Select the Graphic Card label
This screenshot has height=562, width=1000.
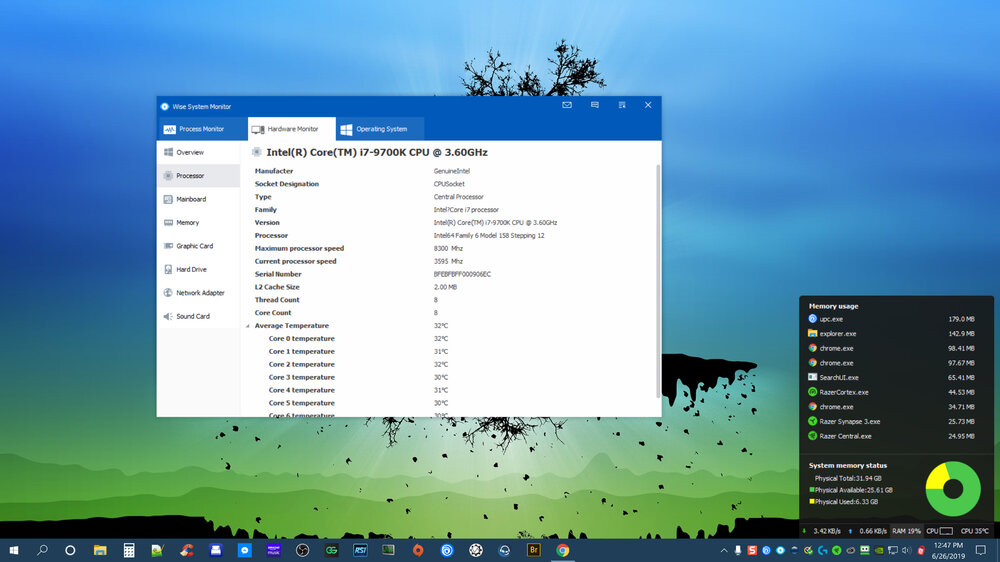195,246
